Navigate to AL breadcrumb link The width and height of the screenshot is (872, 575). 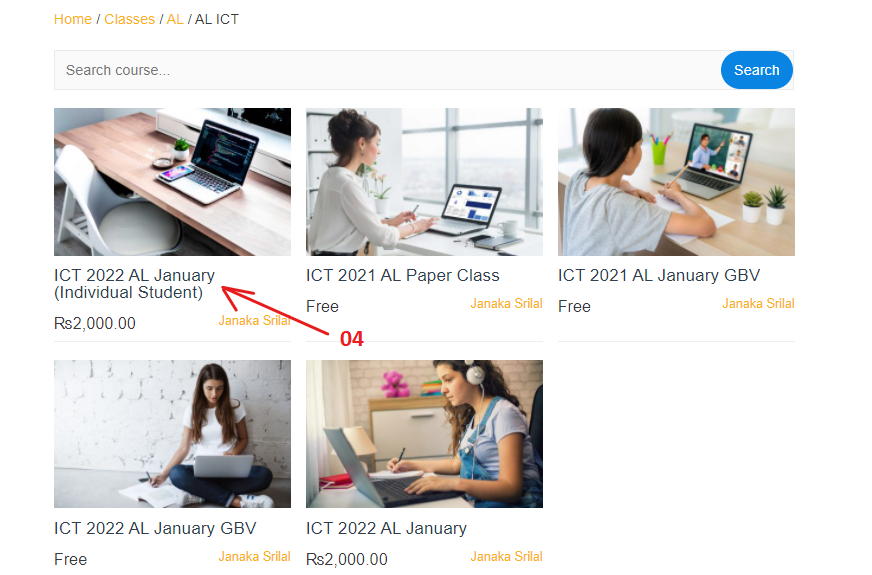(175, 19)
